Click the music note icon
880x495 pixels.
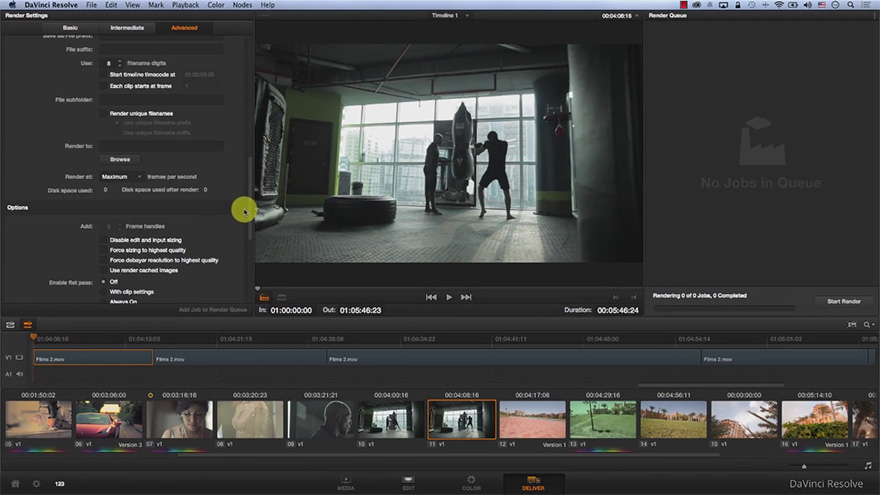pos(868,466)
